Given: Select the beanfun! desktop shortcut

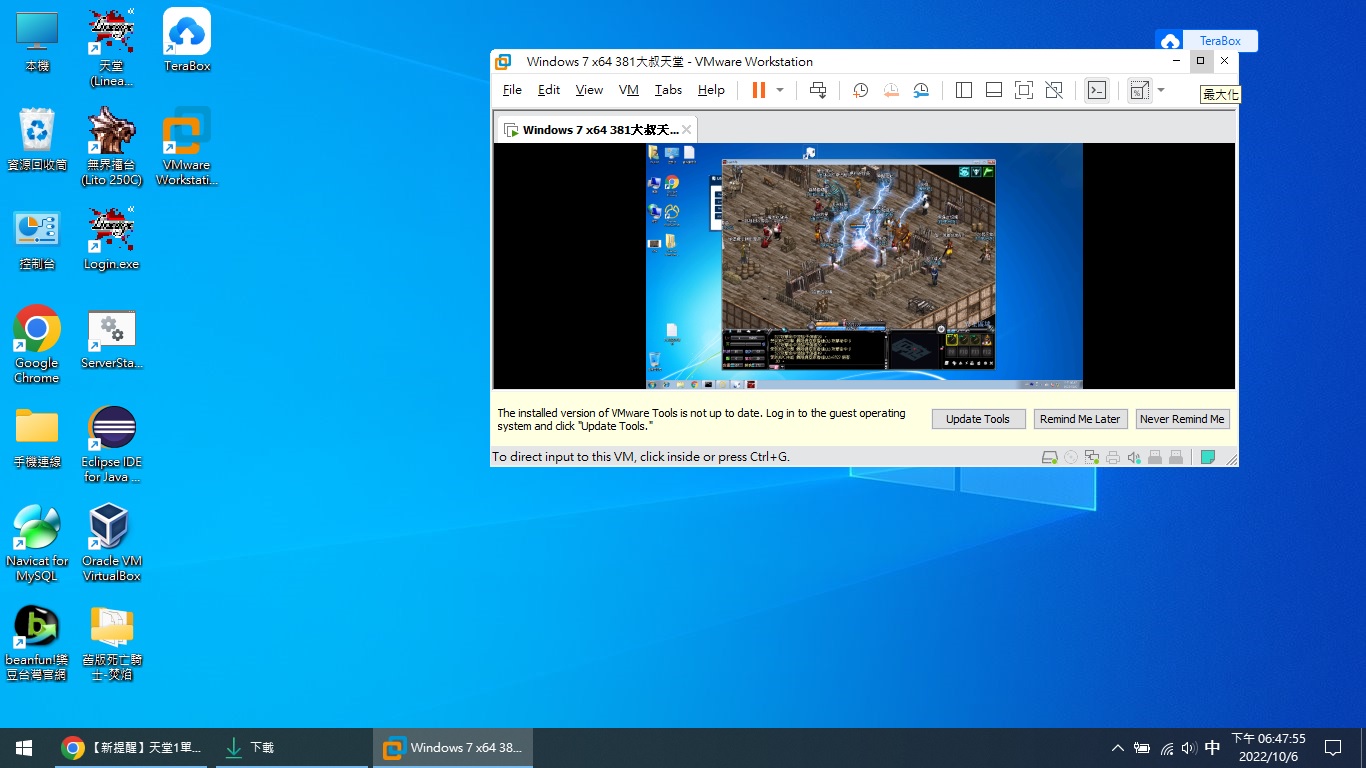Looking at the screenshot, I should point(37,643).
